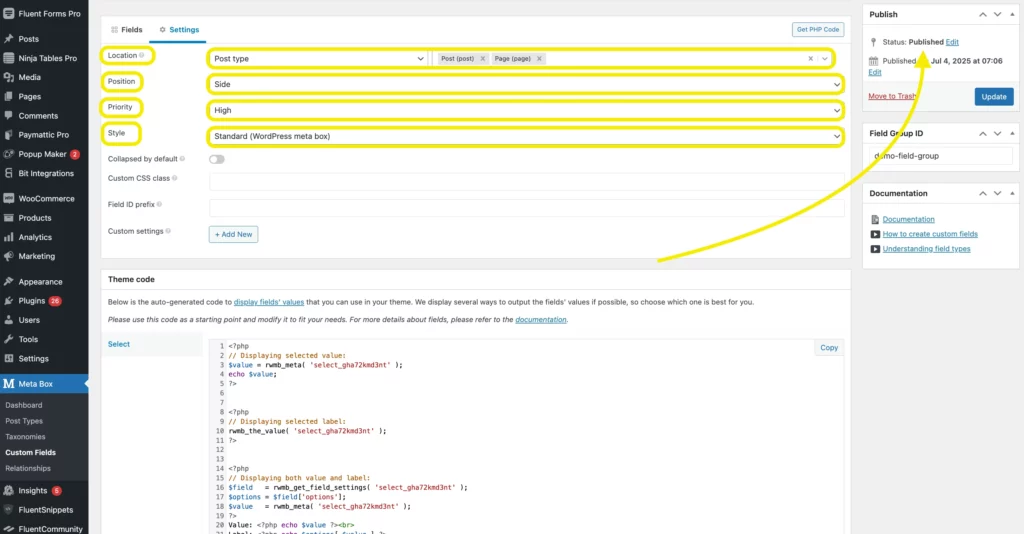Viewport: 1024px width, 534px height.
Task: Click the Field ID prefix input
Action: pyautogui.click(x=526, y=208)
